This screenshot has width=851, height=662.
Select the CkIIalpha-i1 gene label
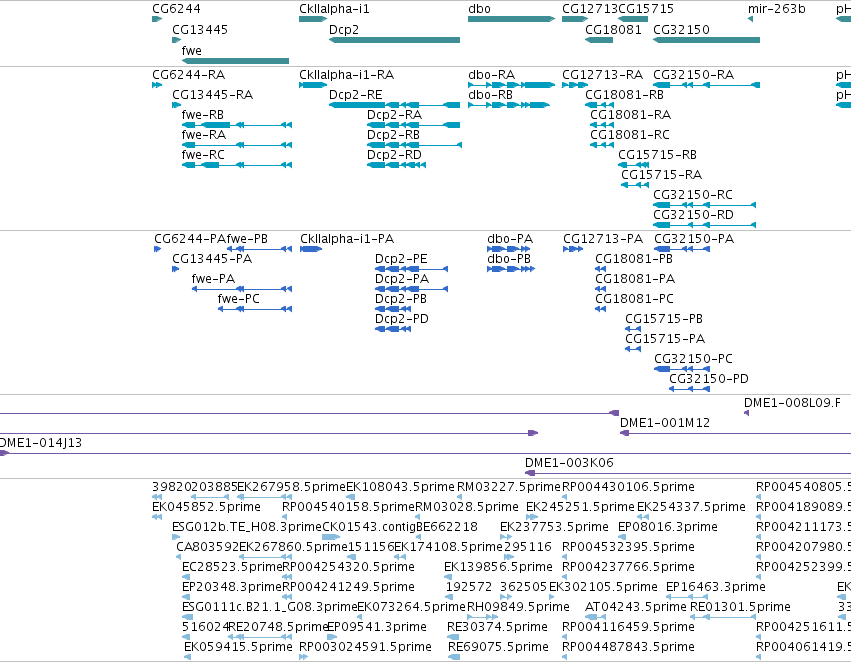coord(334,9)
